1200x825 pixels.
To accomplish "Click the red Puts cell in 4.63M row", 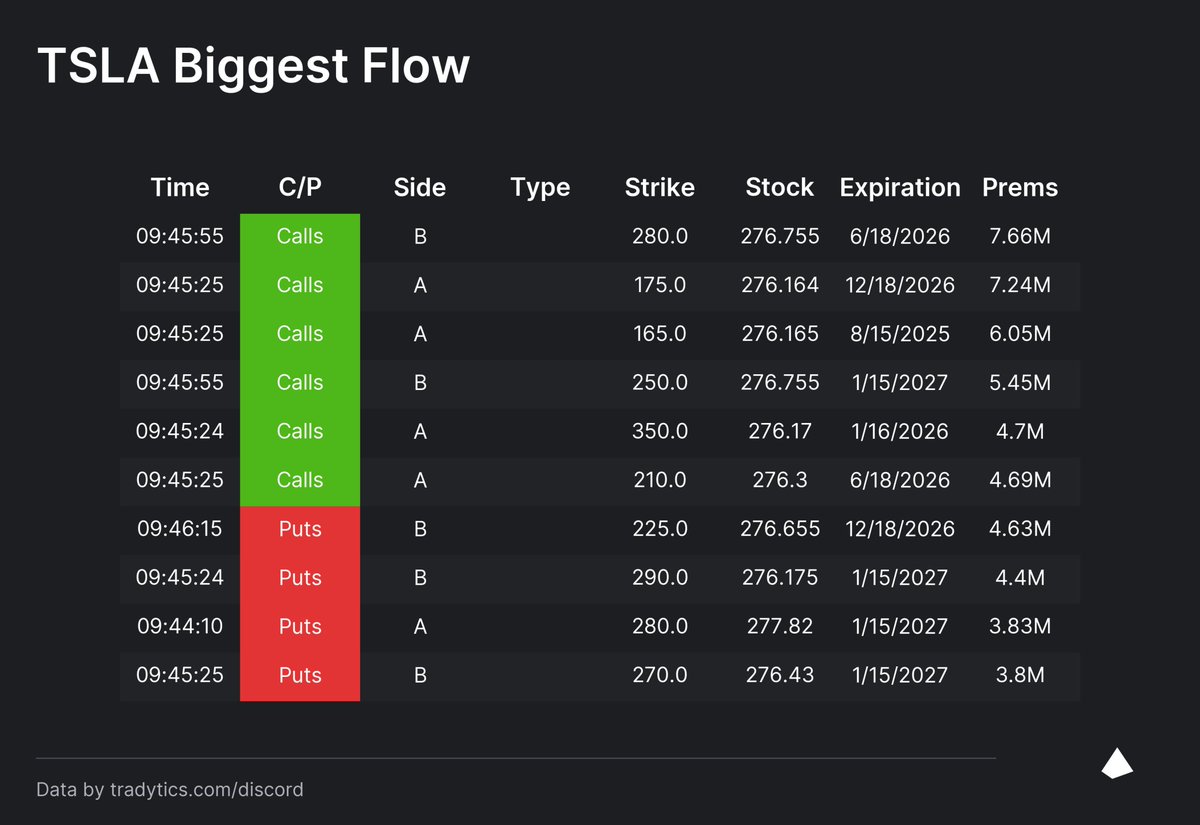I will 300,530.
